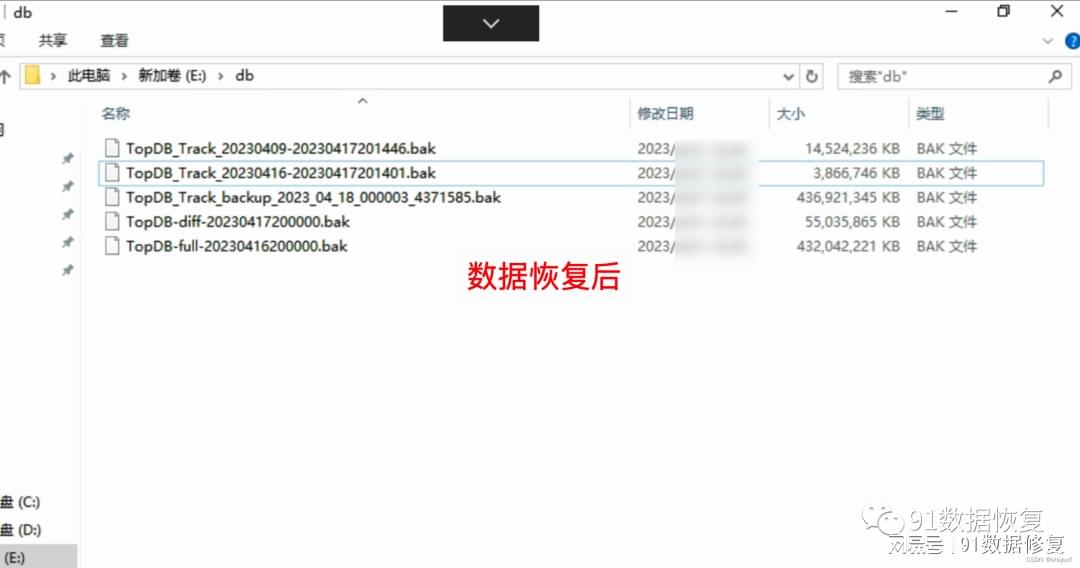Image resolution: width=1080 pixels, height=568 pixels.
Task: Click size value 14,524,236 KB
Action: pyautogui.click(x=852, y=148)
